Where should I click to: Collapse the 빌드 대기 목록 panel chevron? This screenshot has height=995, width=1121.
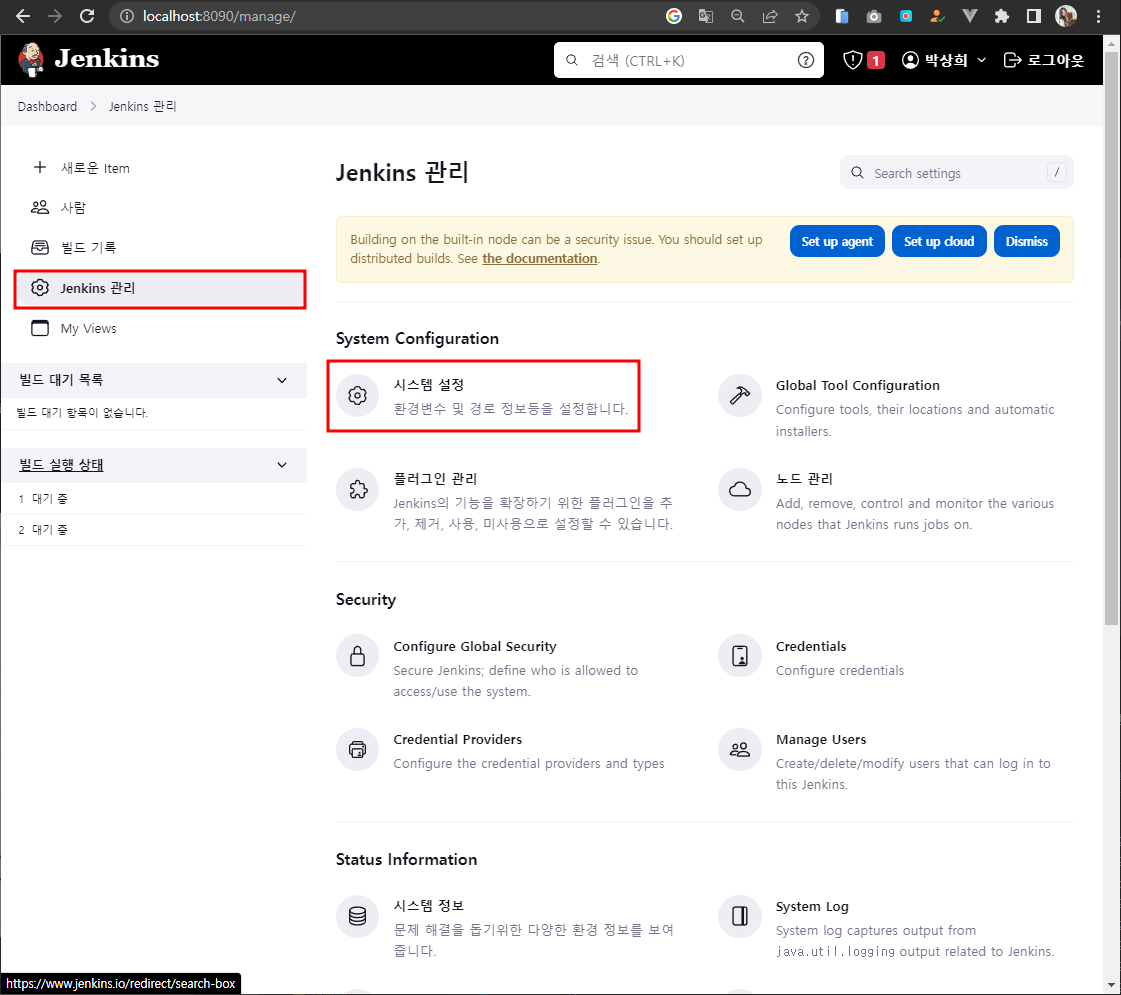click(282, 380)
